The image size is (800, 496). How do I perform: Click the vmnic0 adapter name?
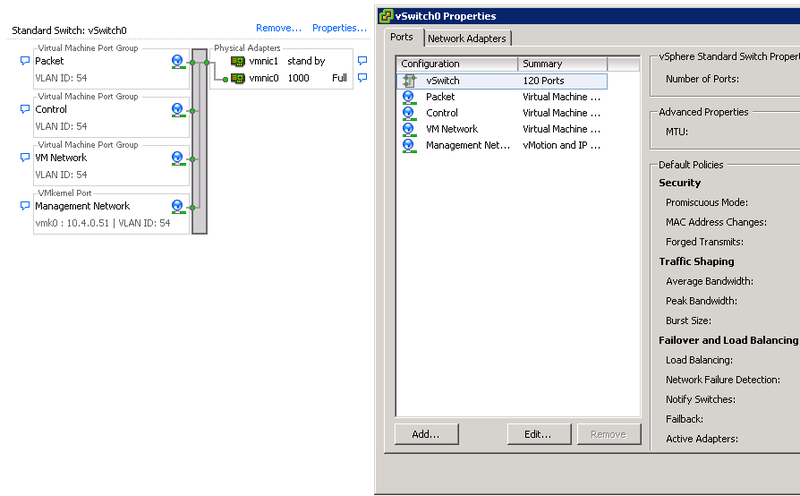264,78
